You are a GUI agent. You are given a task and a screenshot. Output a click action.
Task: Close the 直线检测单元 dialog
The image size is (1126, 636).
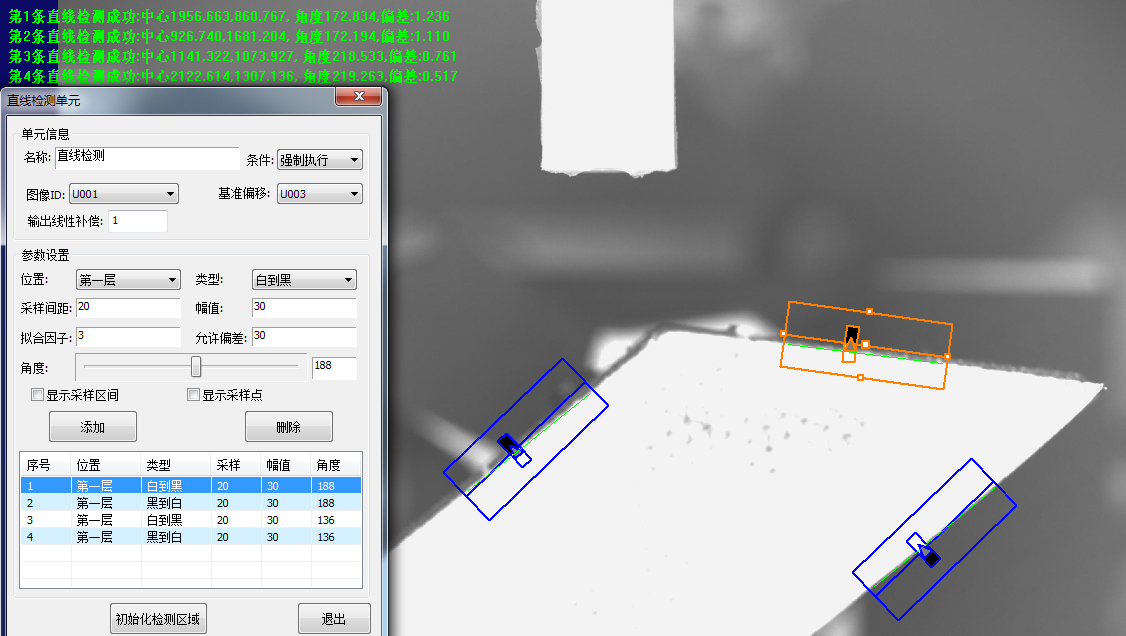[x=359, y=98]
